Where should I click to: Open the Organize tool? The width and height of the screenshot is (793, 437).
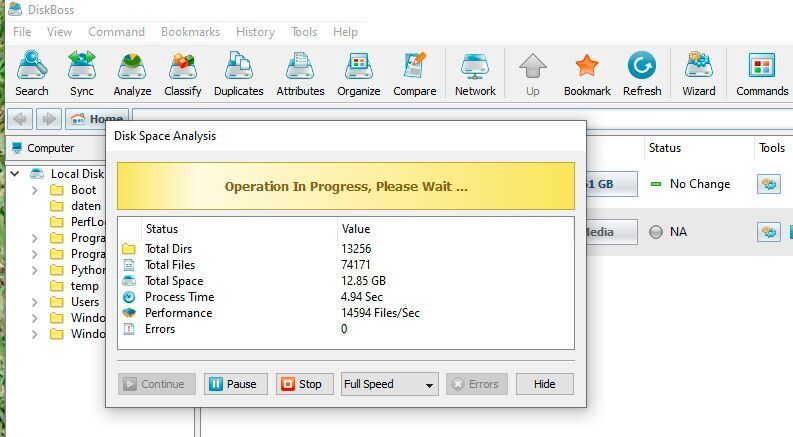pos(359,74)
